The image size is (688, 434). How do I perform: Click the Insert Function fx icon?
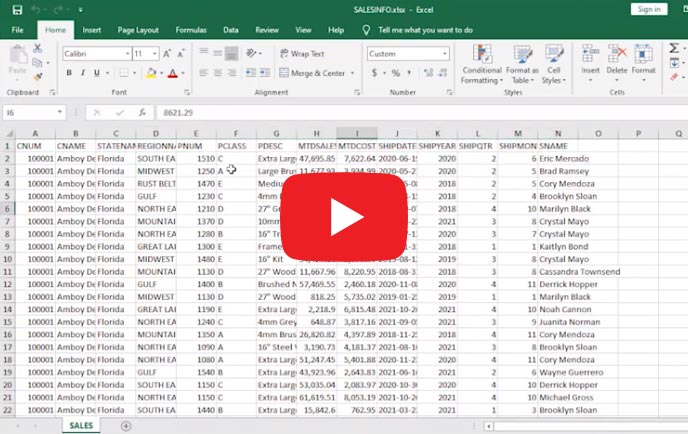(143, 112)
